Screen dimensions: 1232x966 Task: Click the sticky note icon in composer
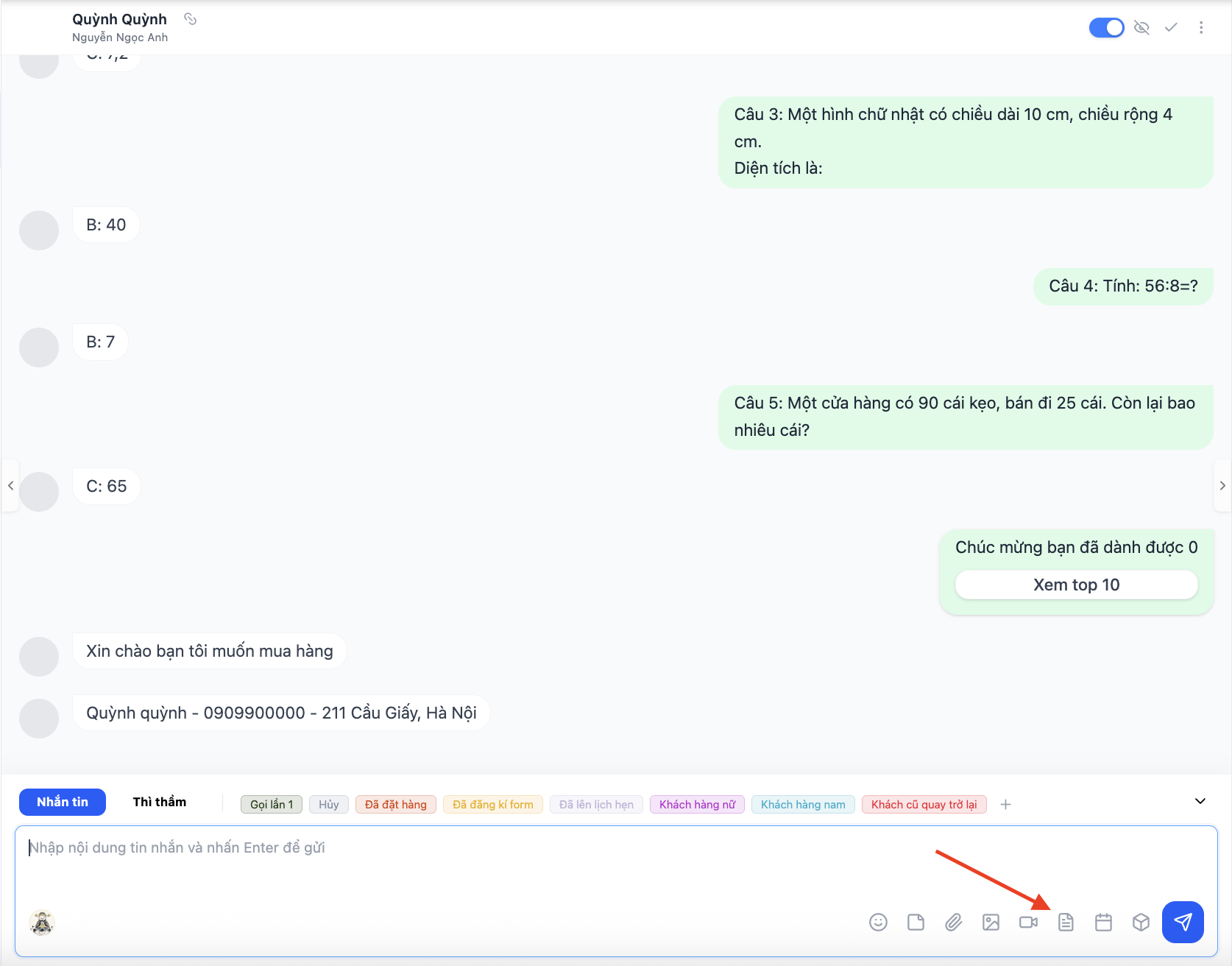(x=916, y=922)
